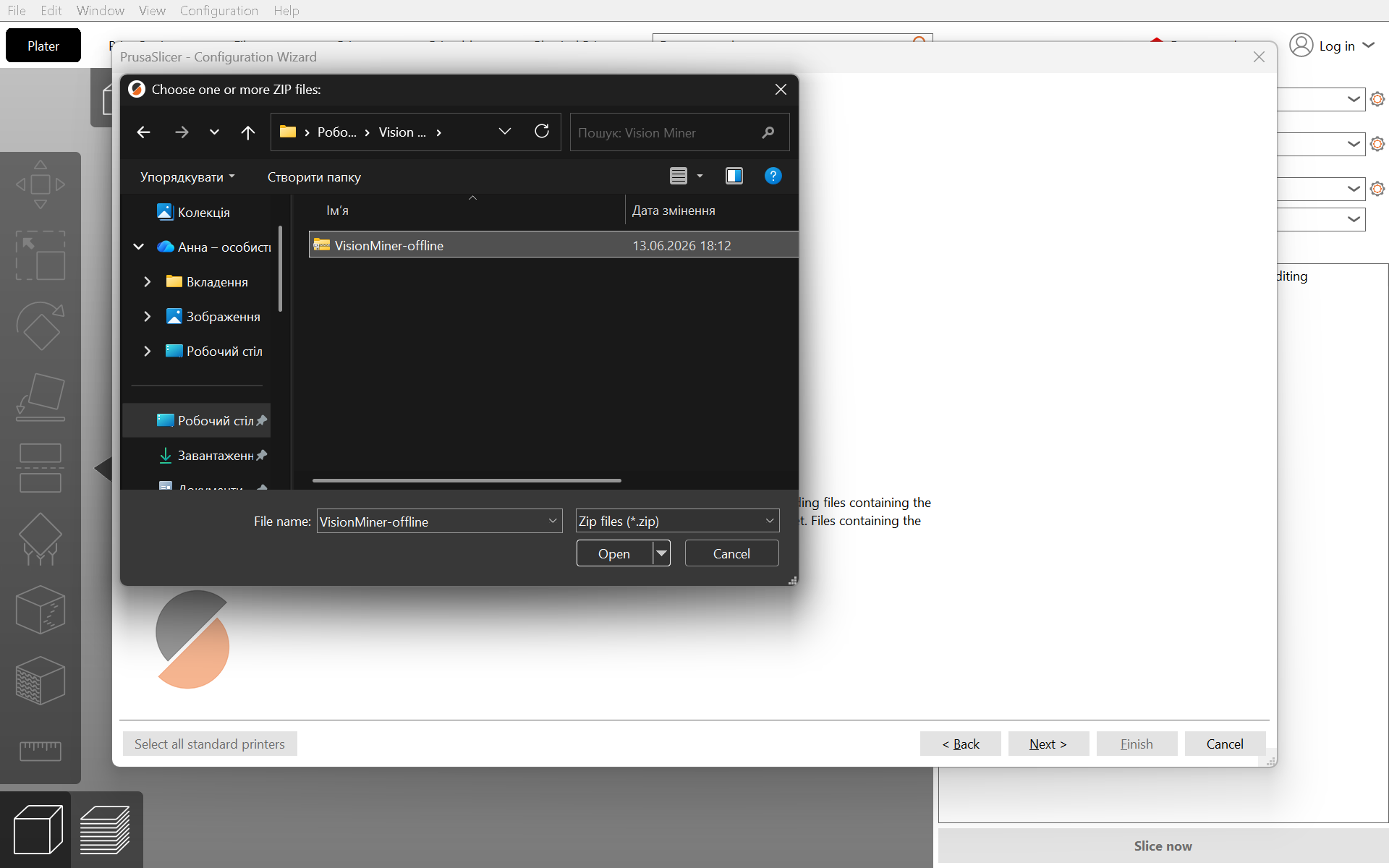Viewport: 1389px width, 868px height.
Task: Collapse Анна – особисті tree node
Action: (x=139, y=247)
